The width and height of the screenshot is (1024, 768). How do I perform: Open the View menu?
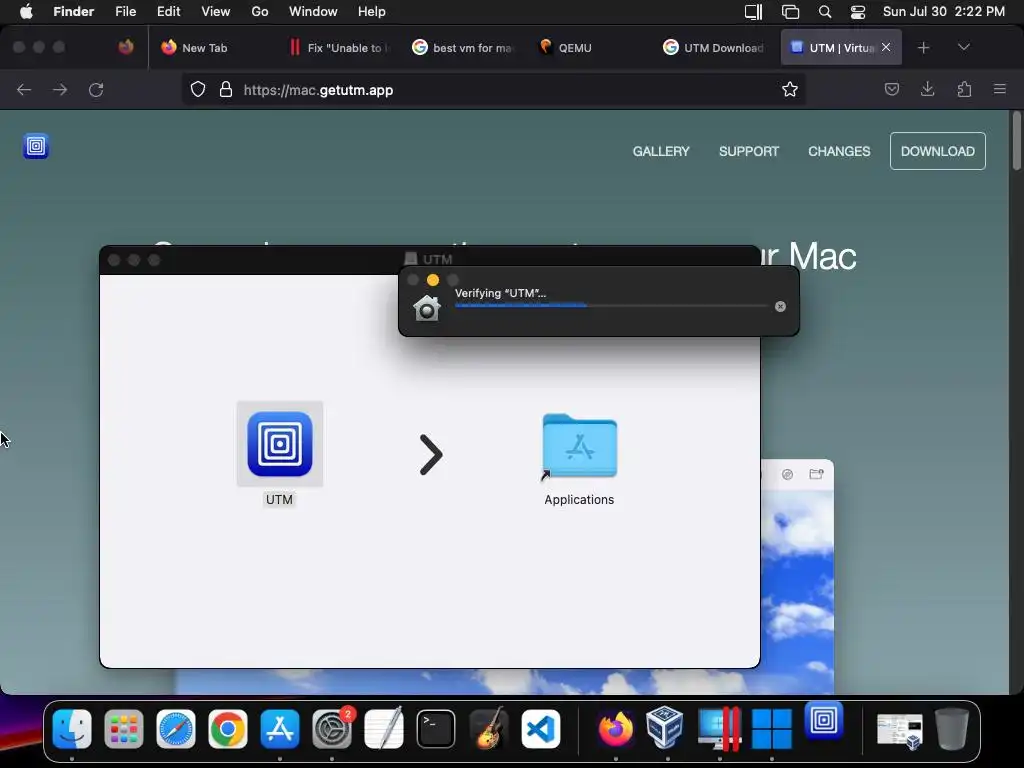tap(216, 12)
